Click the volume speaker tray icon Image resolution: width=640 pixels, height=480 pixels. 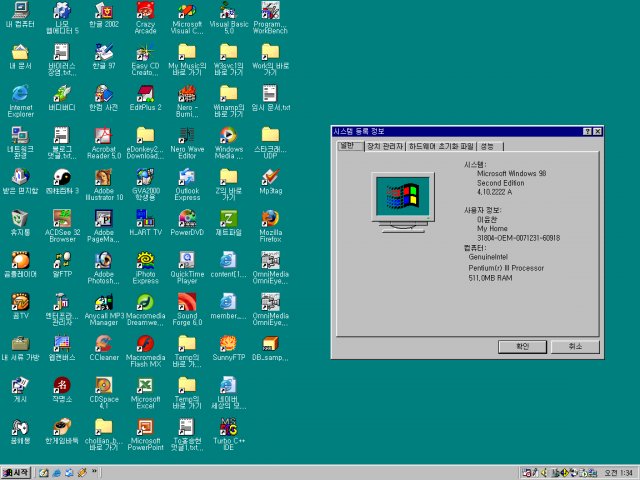tap(544, 473)
